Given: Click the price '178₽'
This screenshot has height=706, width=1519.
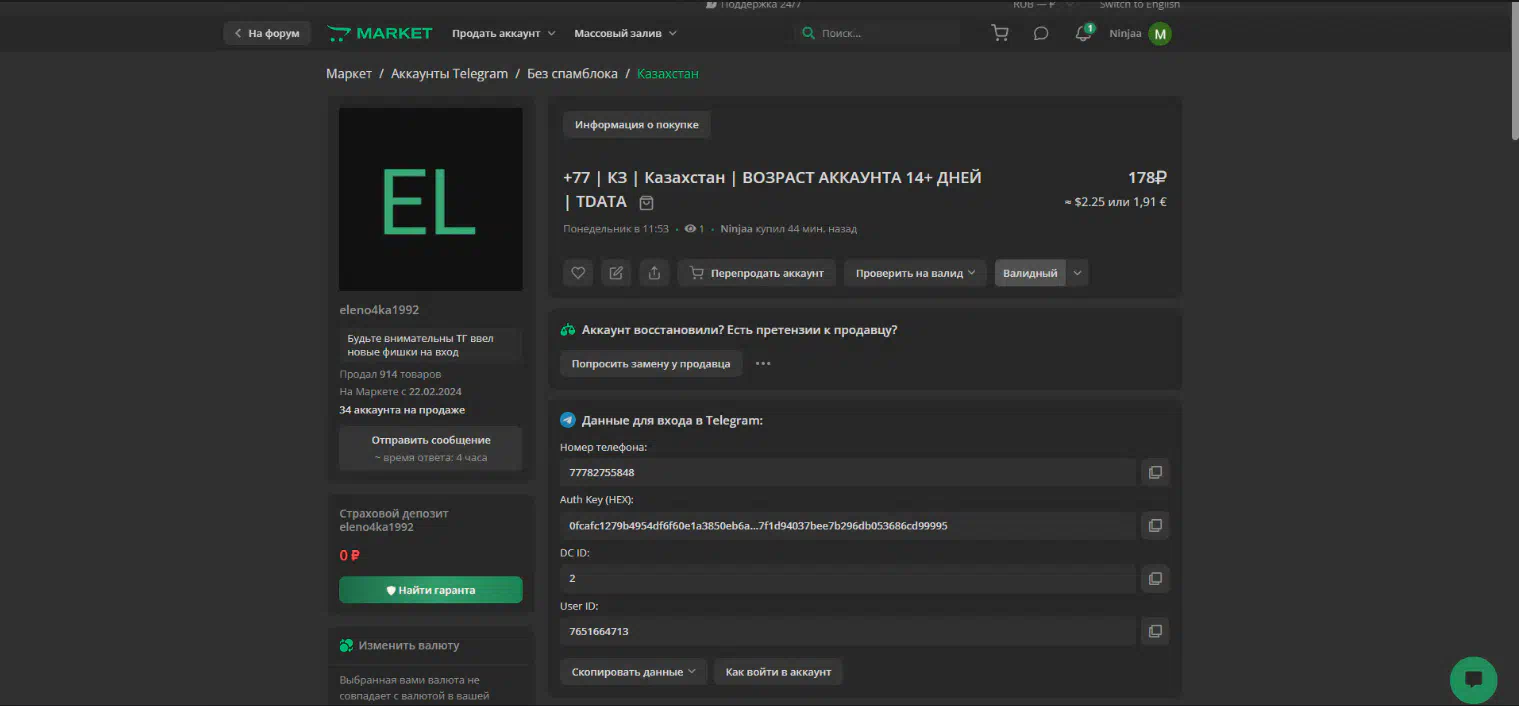Looking at the screenshot, I should [1147, 177].
